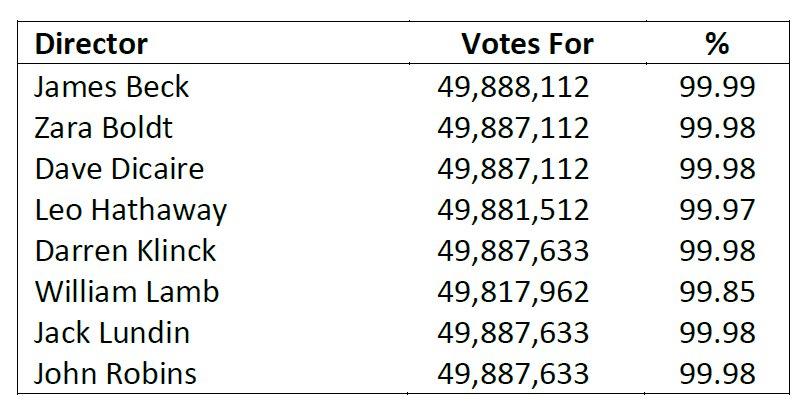Screen dimensions: 812x411
Task: Click the % column header
Action: pyautogui.click(x=717, y=44)
